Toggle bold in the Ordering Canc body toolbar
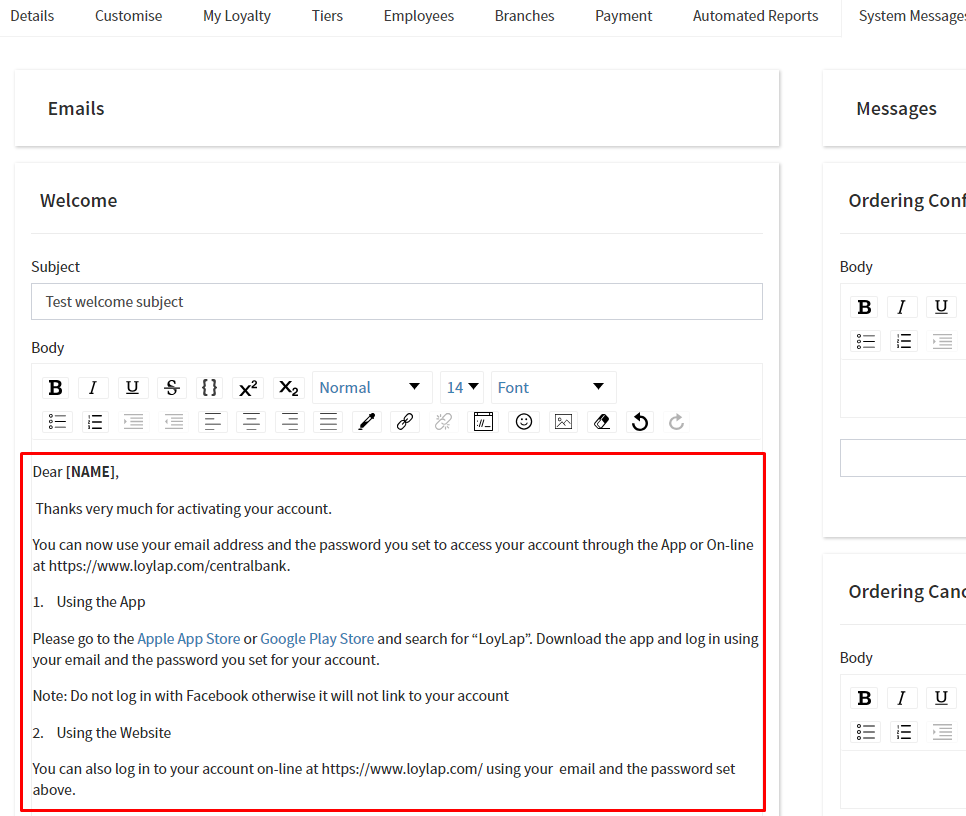This screenshot has width=966, height=816. click(x=864, y=698)
